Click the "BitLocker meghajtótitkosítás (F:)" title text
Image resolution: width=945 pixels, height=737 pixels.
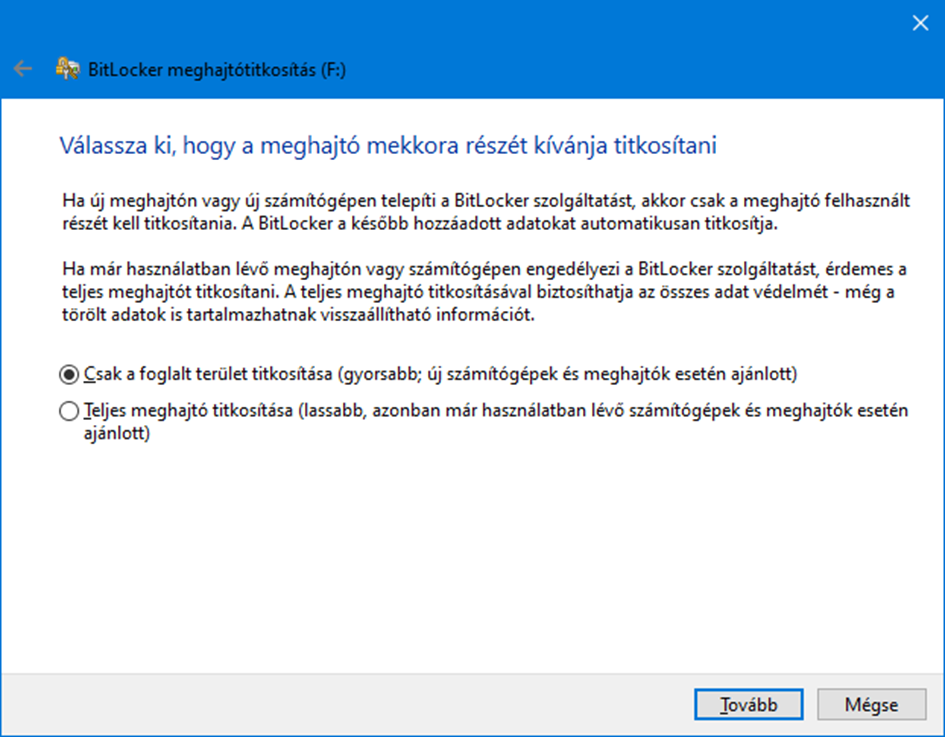217,70
